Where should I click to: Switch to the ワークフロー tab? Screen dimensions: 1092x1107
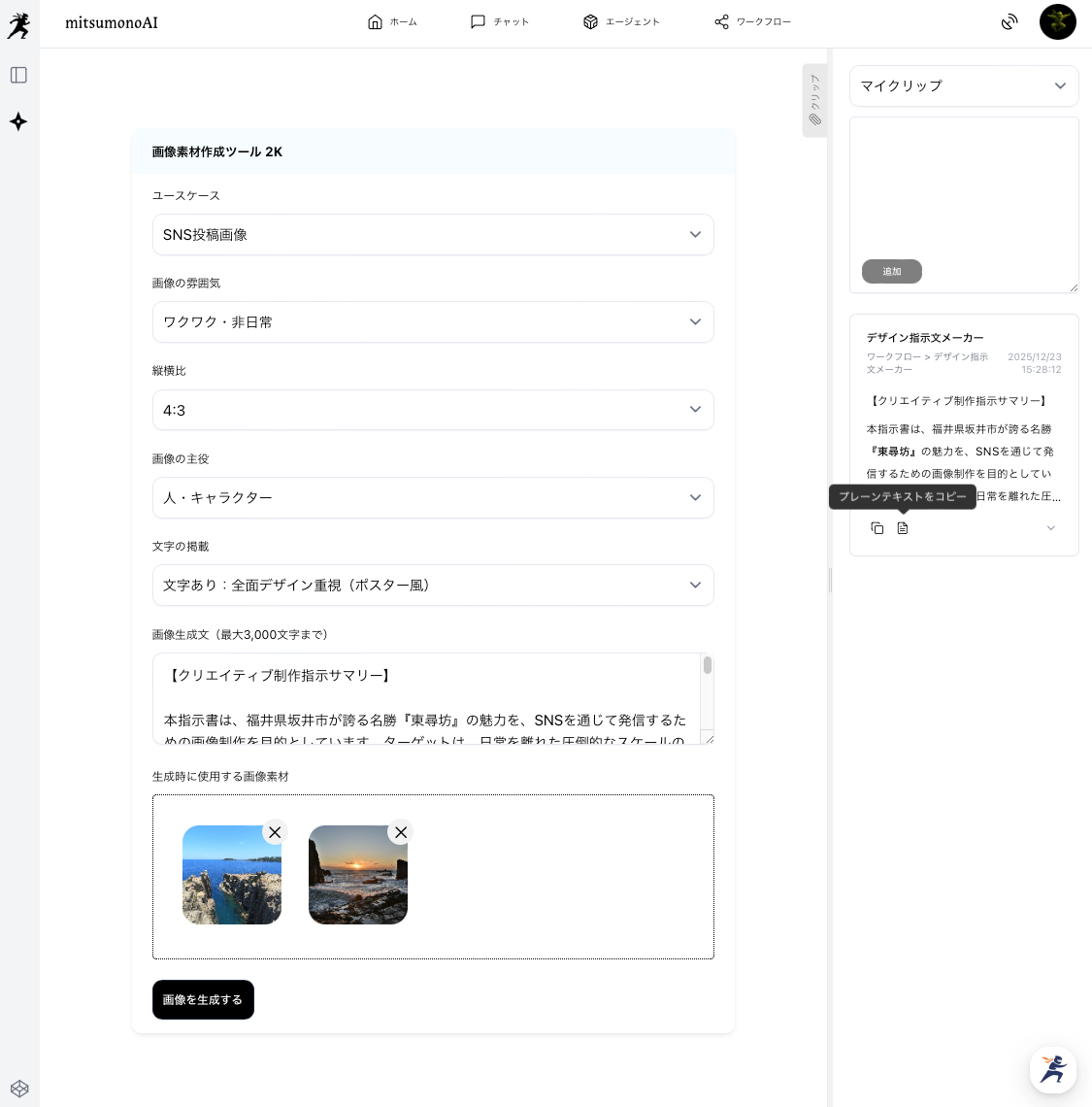click(752, 22)
